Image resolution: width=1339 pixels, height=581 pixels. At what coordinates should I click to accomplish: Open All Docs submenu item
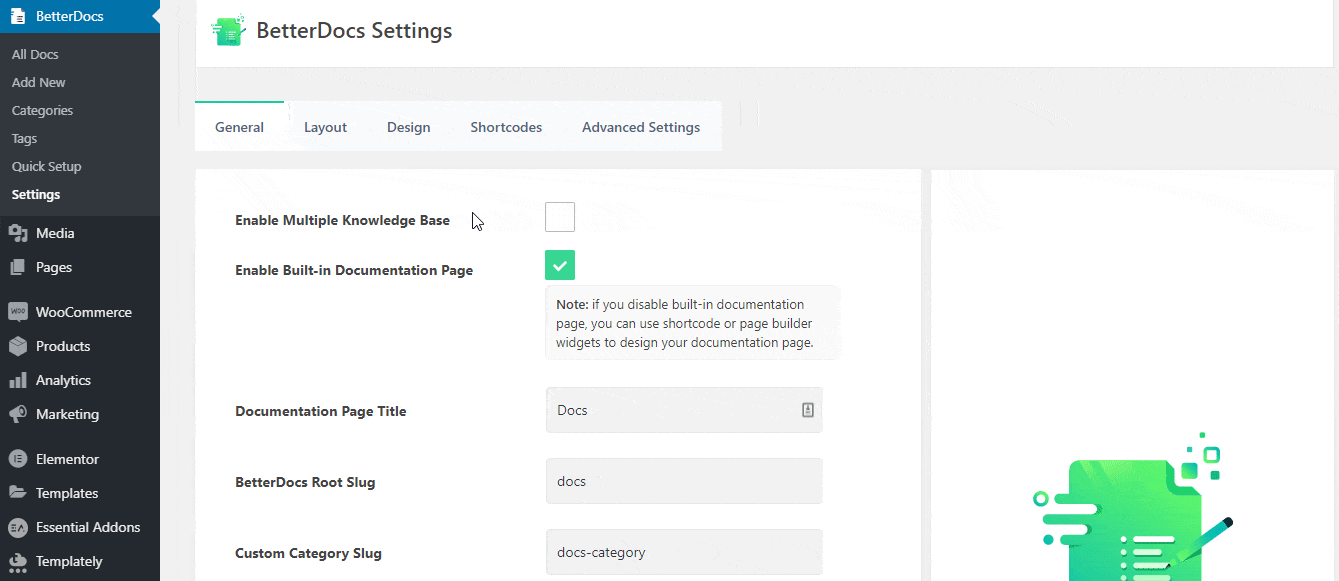pyautogui.click(x=35, y=54)
